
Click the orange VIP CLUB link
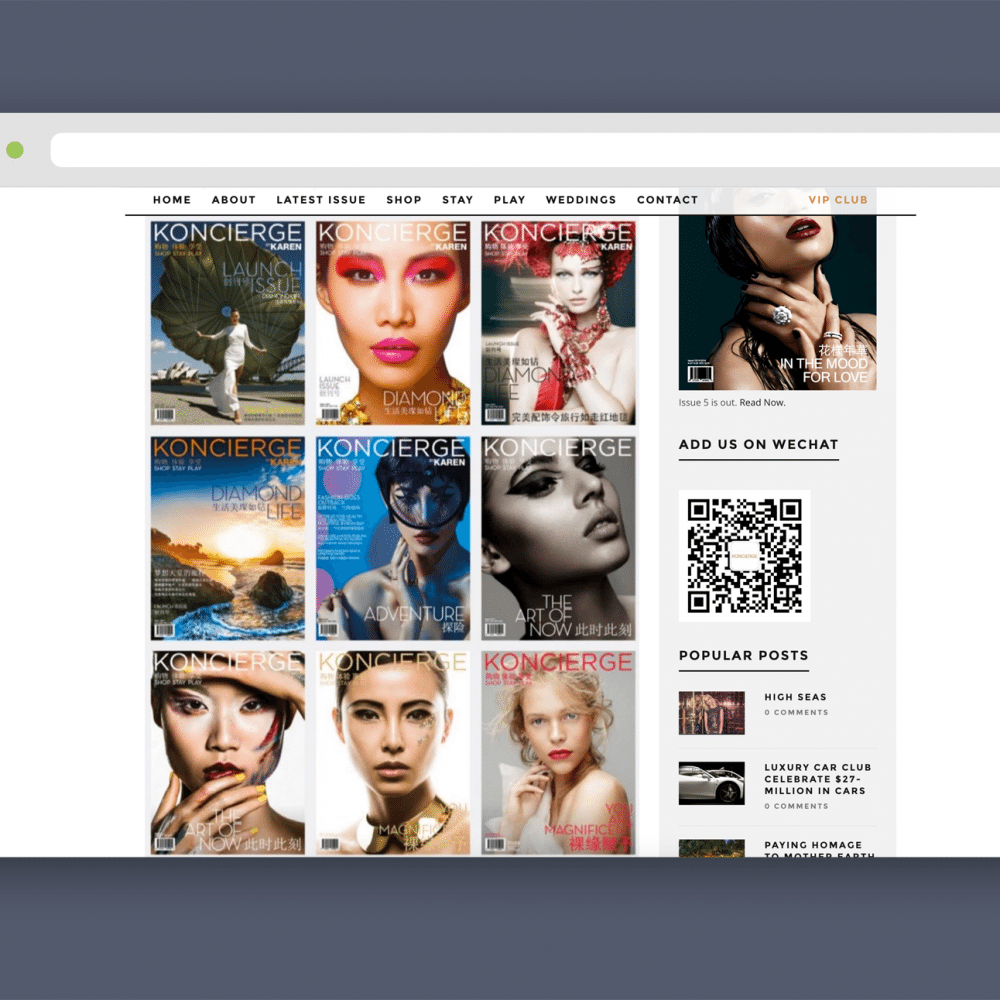tap(838, 200)
